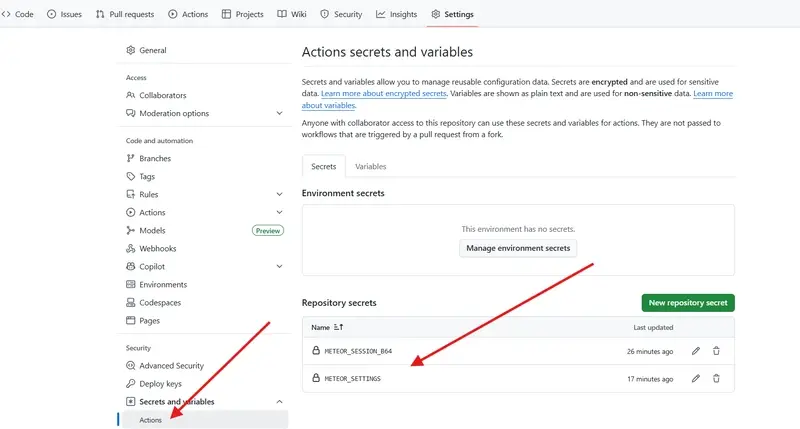This screenshot has height=429, width=800.
Task: Open the Security repository tab
Action: pyautogui.click(x=341, y=14)
